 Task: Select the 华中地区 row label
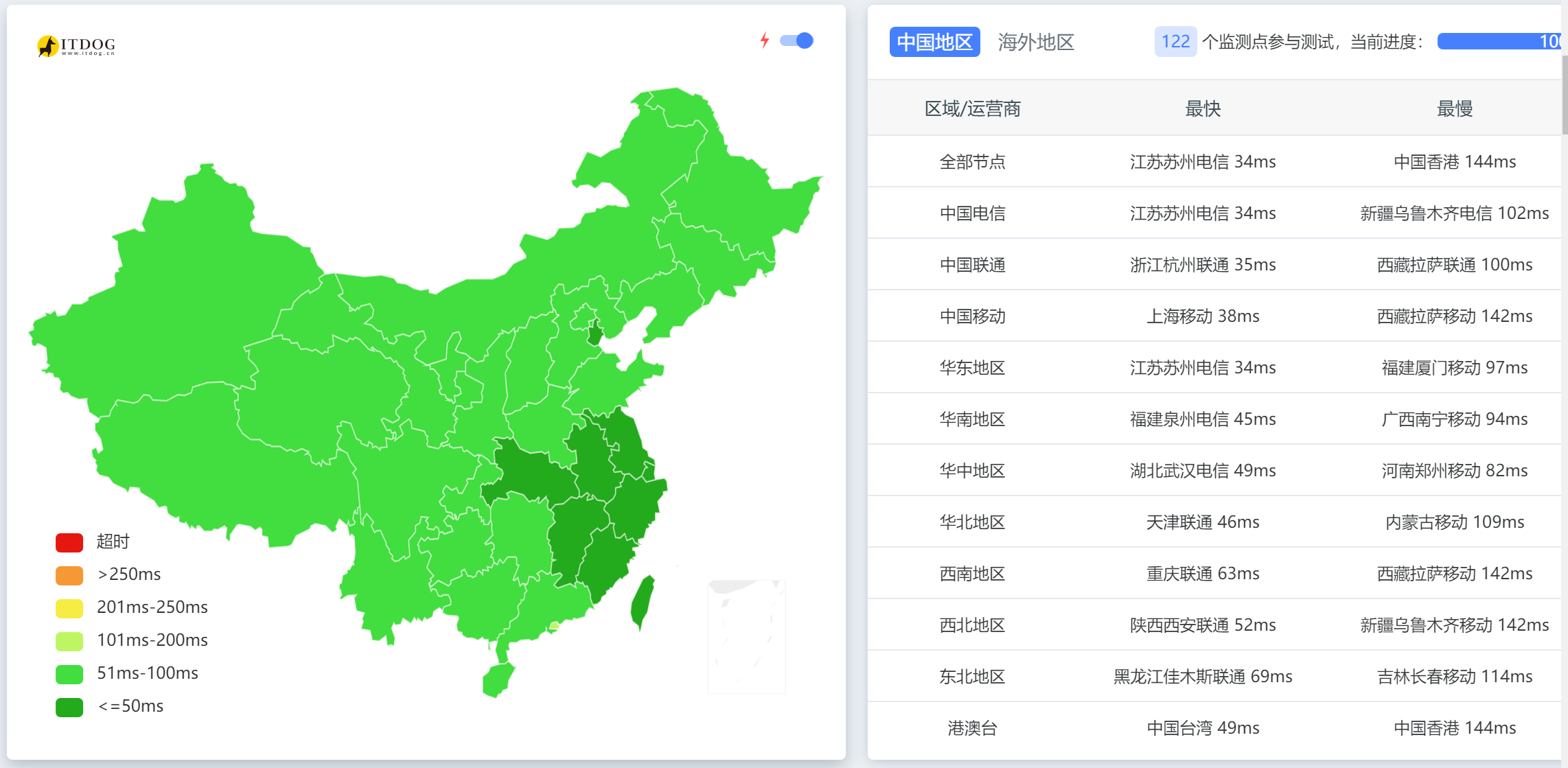(972, 470)
